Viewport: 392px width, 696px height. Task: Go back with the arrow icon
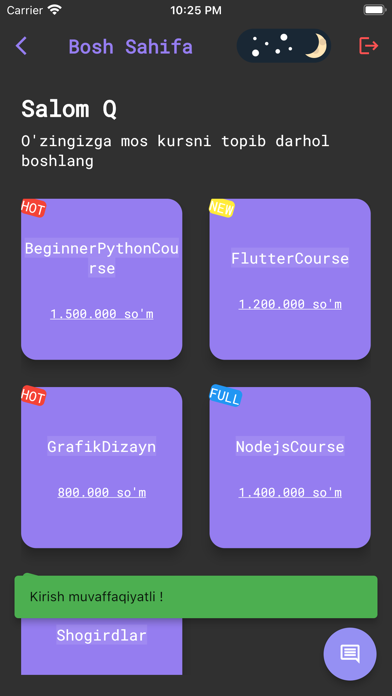(21, 46)
